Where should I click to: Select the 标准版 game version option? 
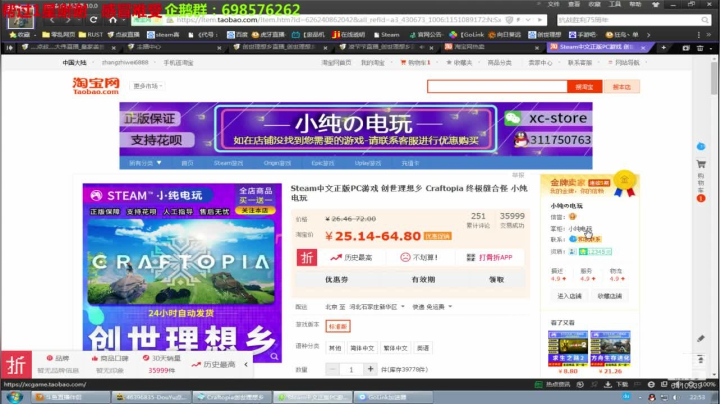[x=338, y=326]
